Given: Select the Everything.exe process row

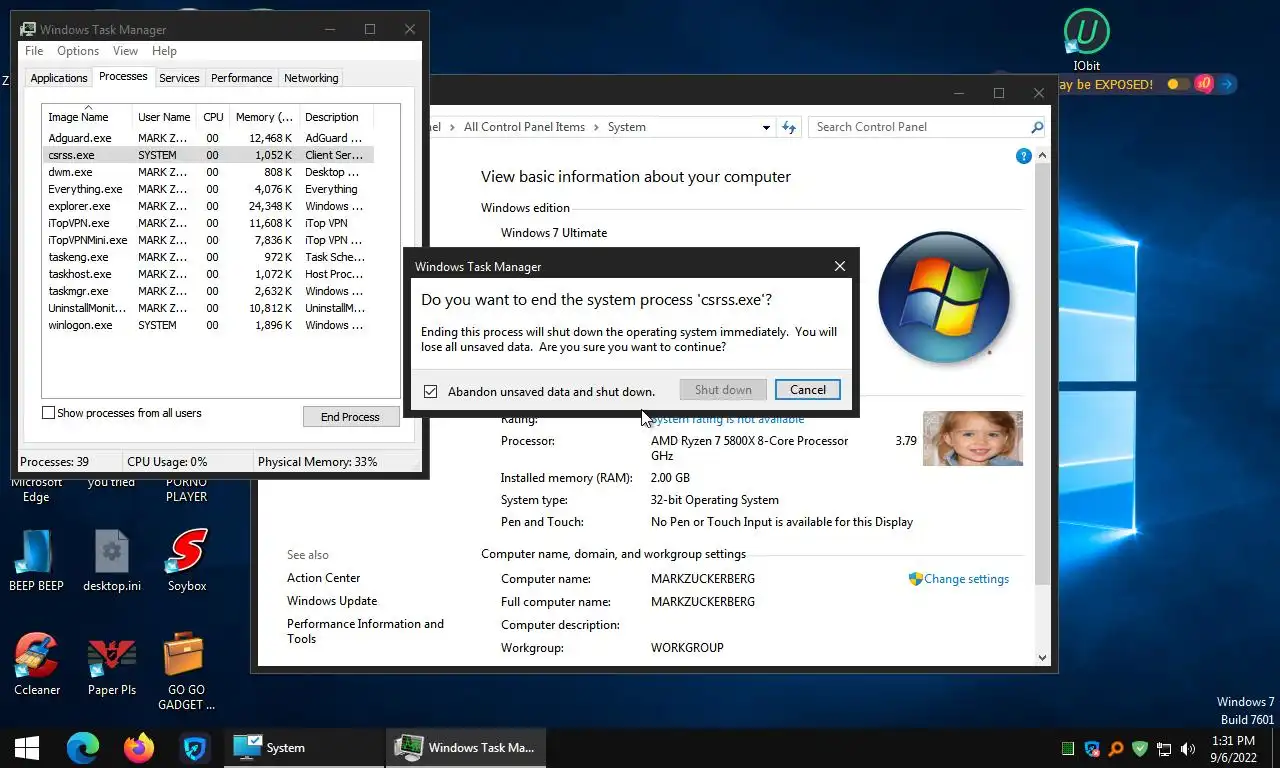Looking at the screenshot, I should [208, 189].
